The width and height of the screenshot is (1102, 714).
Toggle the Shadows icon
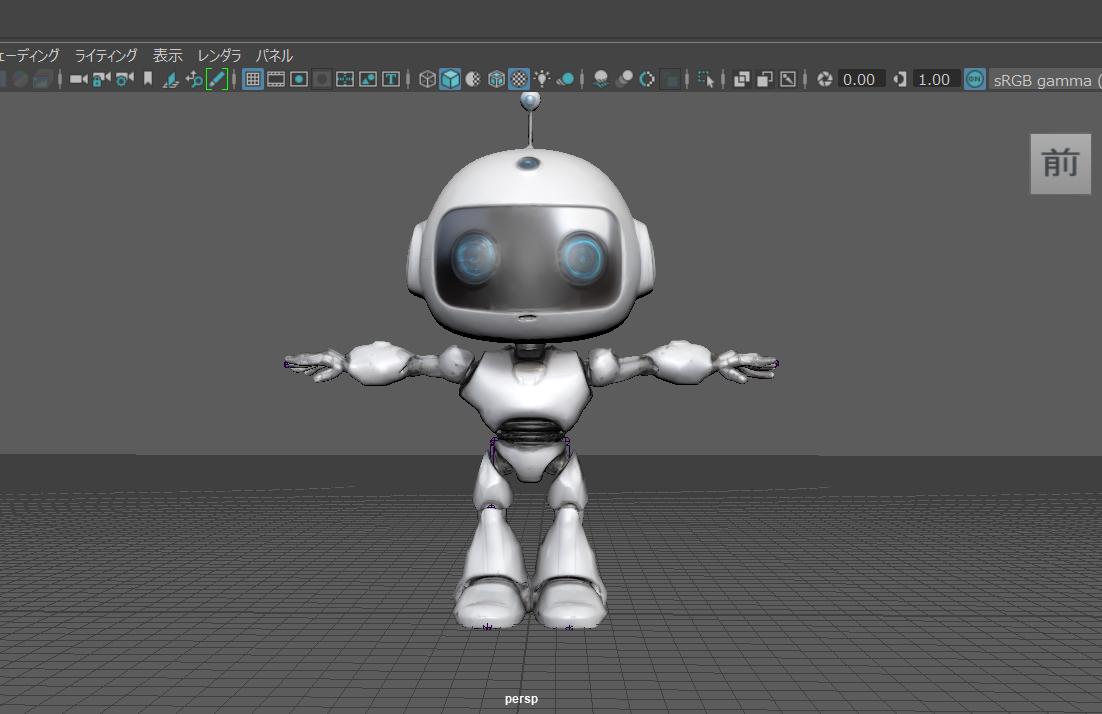pos(565,79)
